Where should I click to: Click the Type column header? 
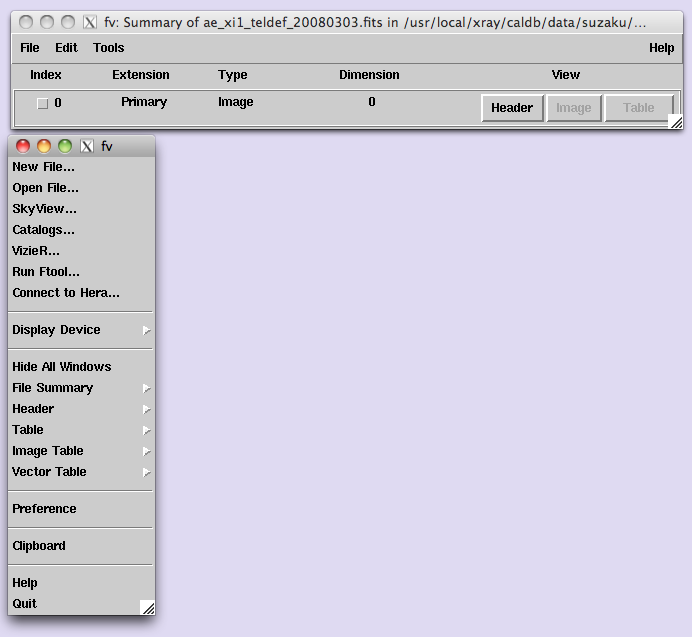(233, 75)
